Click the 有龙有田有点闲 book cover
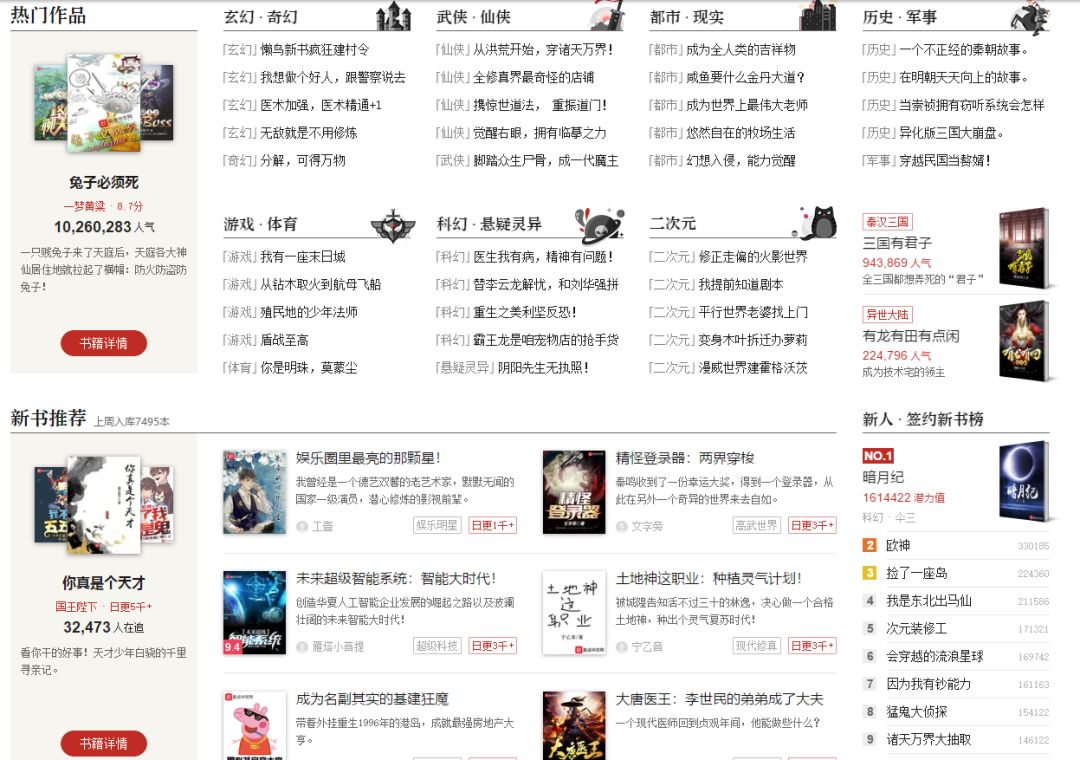This screenshot has height=760, width=1080. (x=1025, y=341)
